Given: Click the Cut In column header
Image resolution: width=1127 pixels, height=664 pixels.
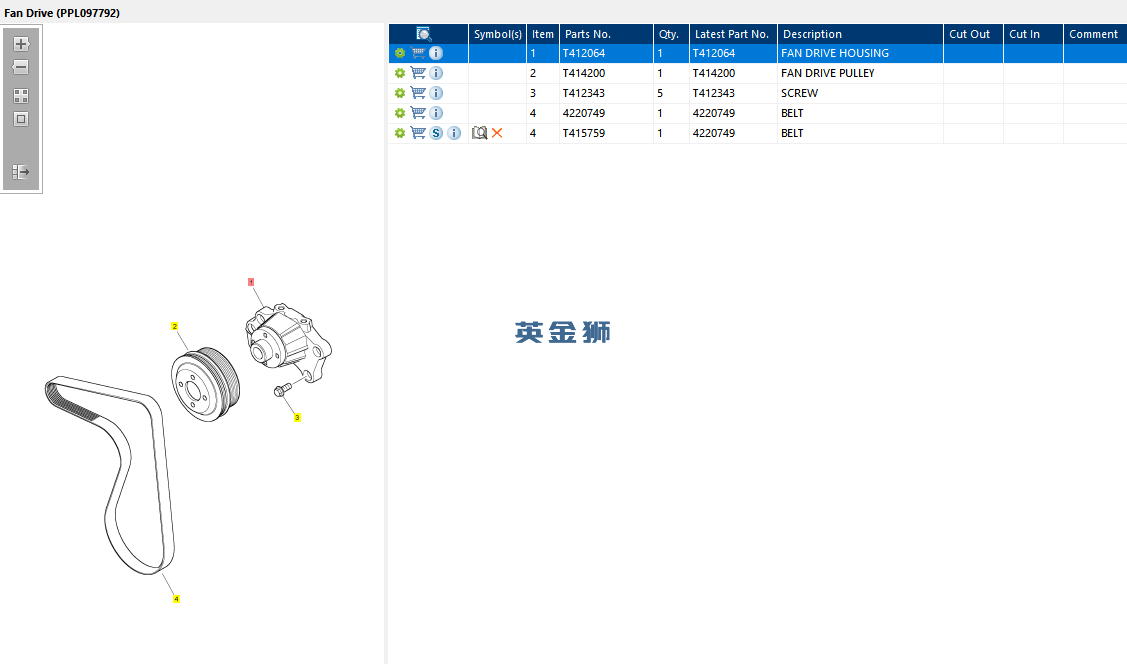Looking at the screenshot, I should pyautogui.click(x=1032, y=34).
